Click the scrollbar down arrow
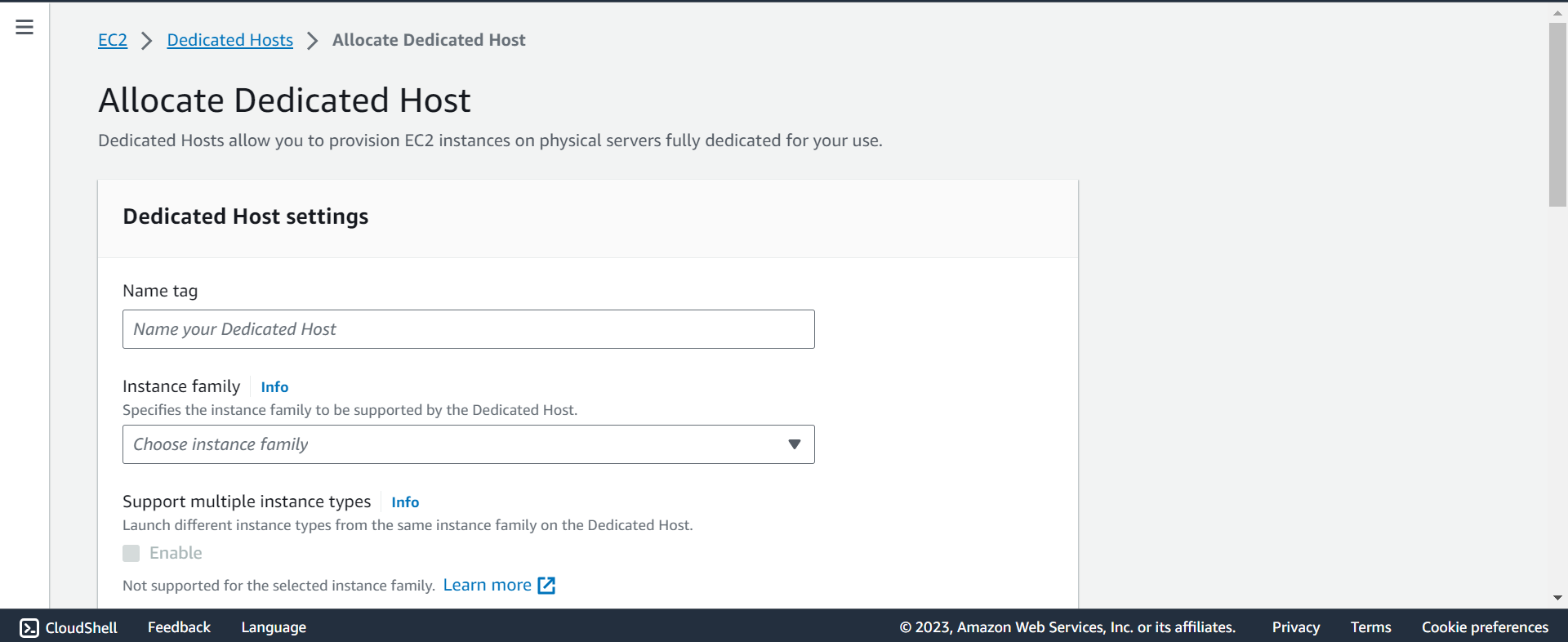 pos(1557,598)
